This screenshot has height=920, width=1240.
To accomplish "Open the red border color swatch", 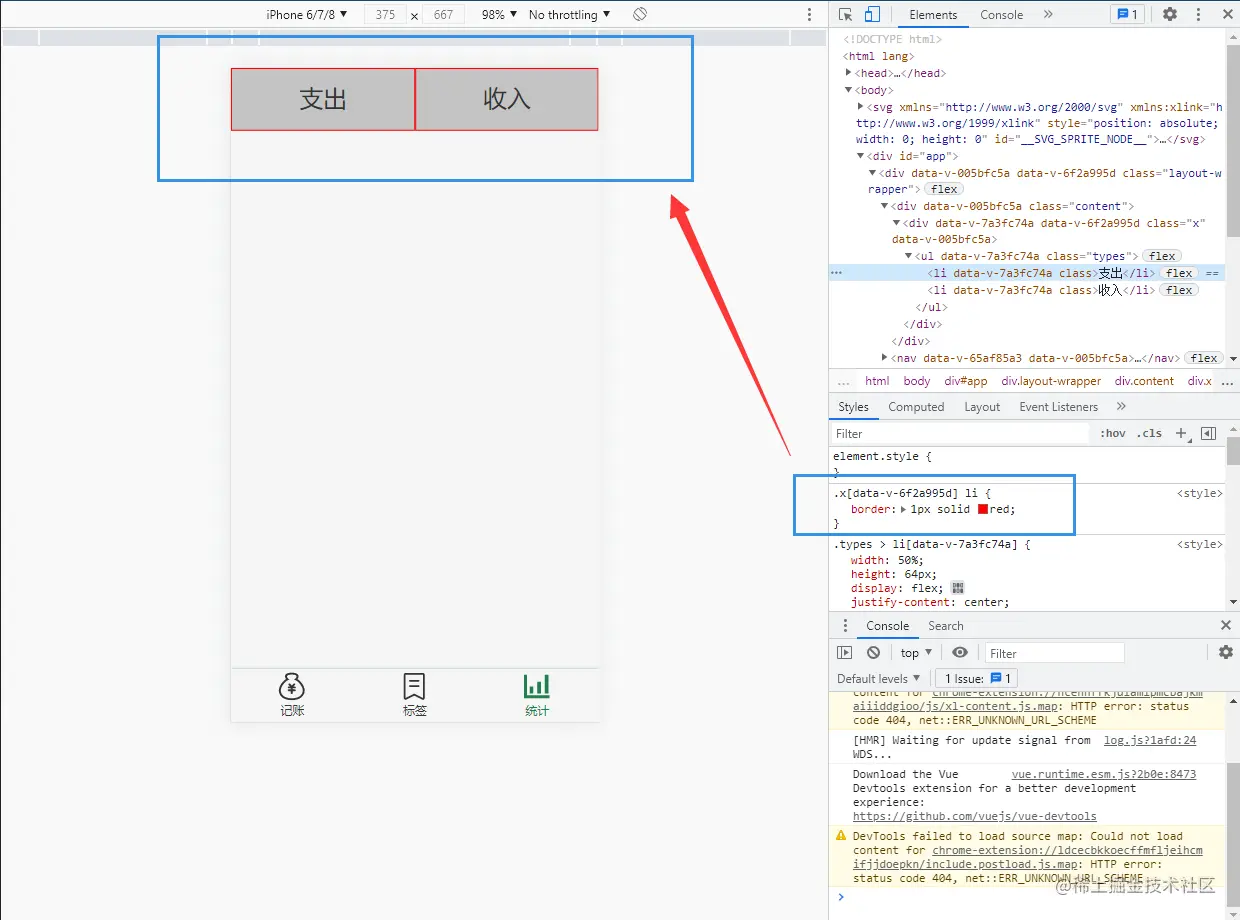I will [983, 509].
